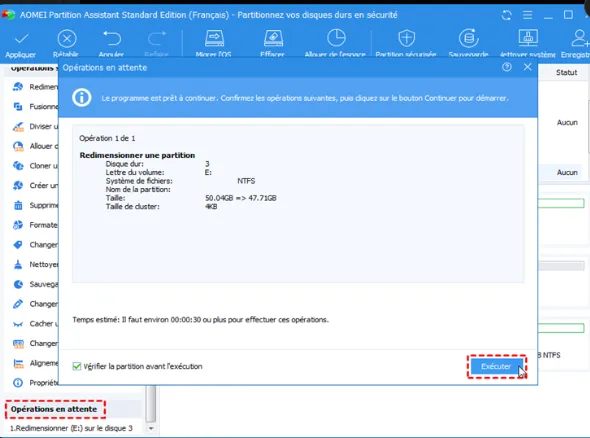Viewport: 590px width, 438px height.
Task: Click Redimensionner une partition operation title
Action: point(137,155)
